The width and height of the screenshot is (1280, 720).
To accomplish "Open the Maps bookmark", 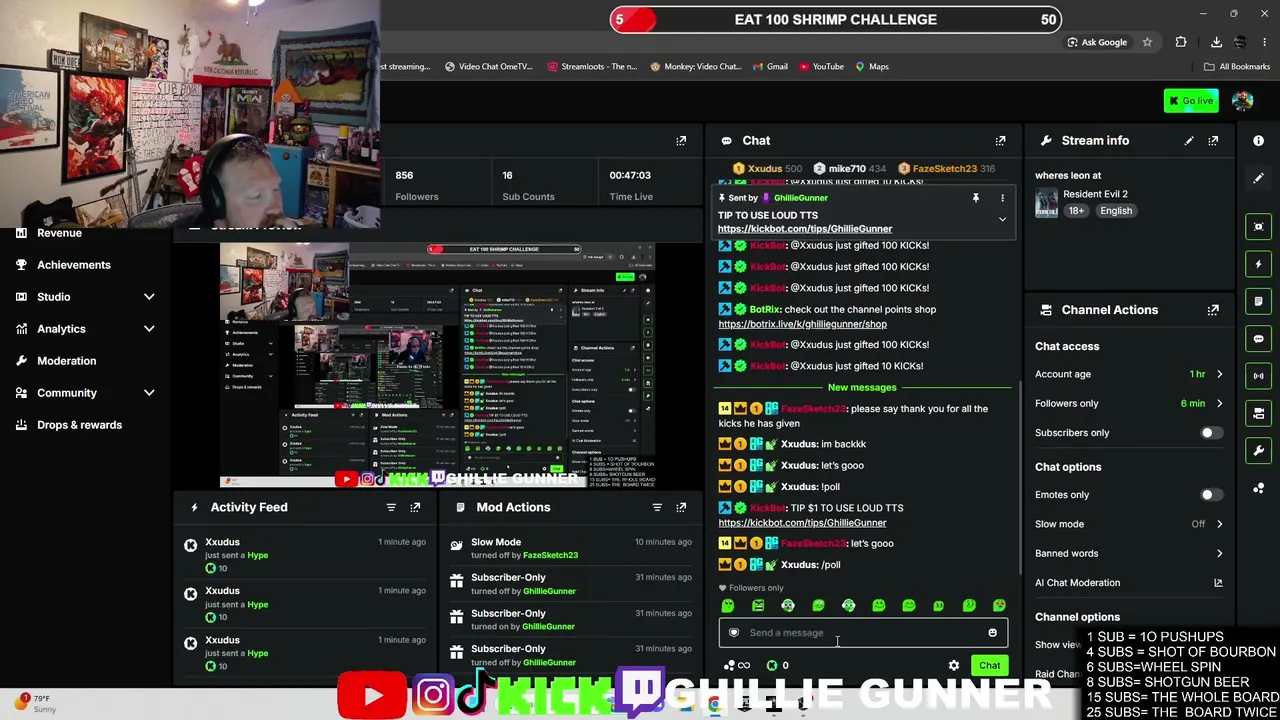I will coord(872,67).
